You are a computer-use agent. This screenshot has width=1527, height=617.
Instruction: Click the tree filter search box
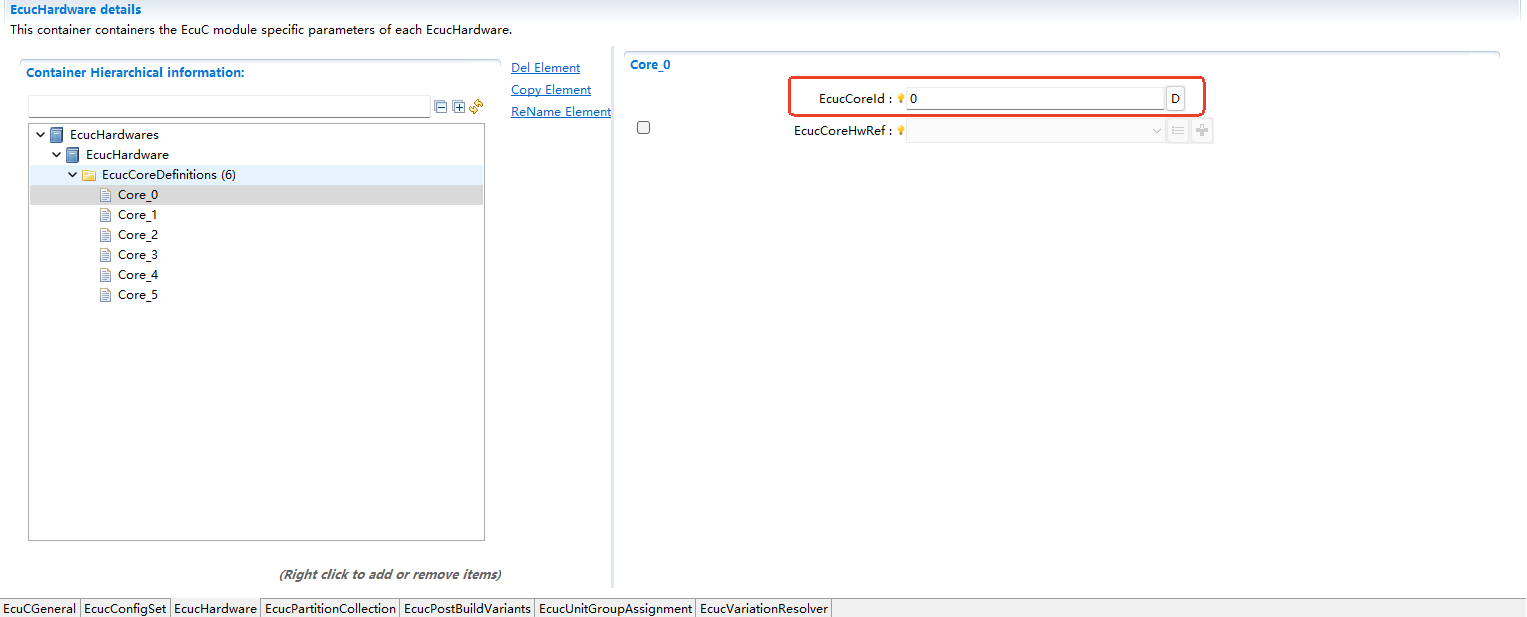(229, 107)
